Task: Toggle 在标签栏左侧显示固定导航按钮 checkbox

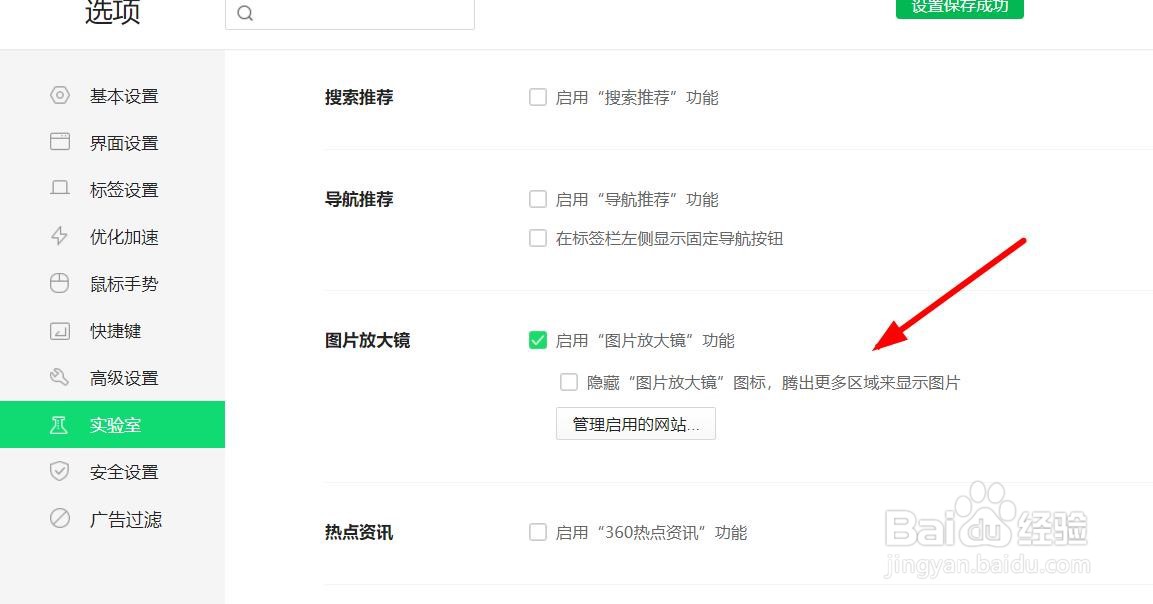Action: [538, 238]
